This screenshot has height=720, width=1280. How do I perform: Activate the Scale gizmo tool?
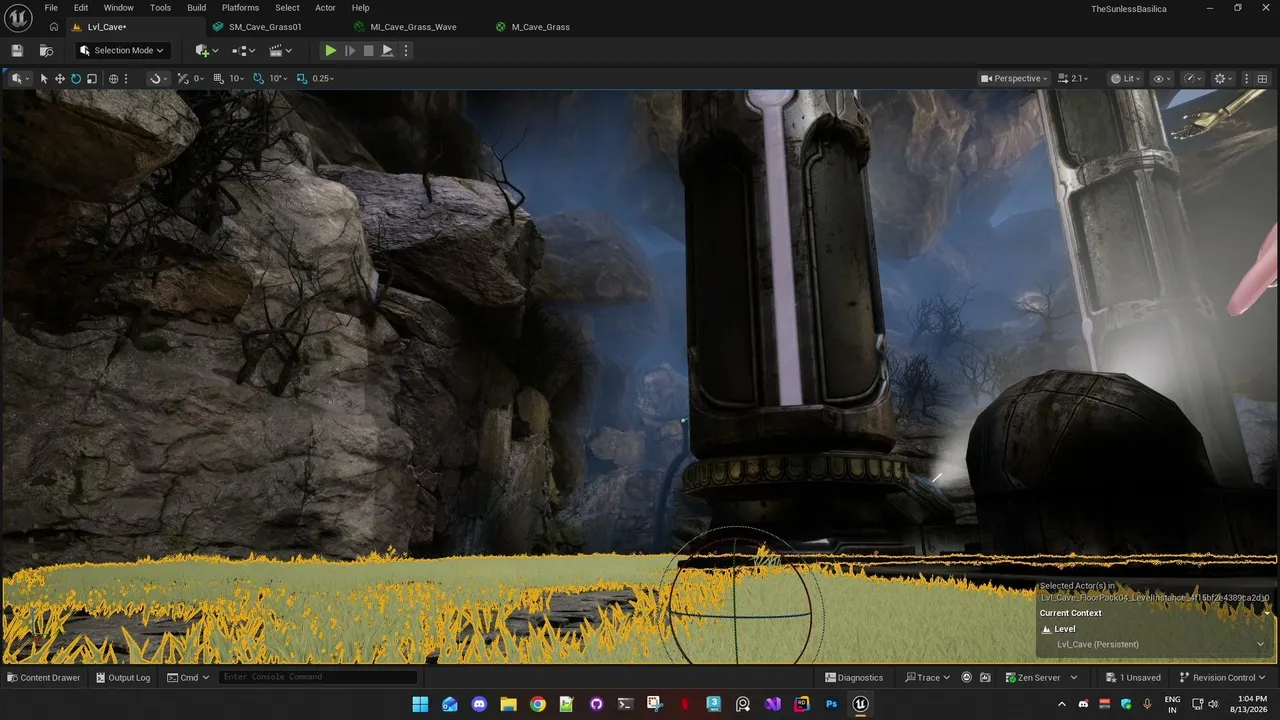[92, 78]
